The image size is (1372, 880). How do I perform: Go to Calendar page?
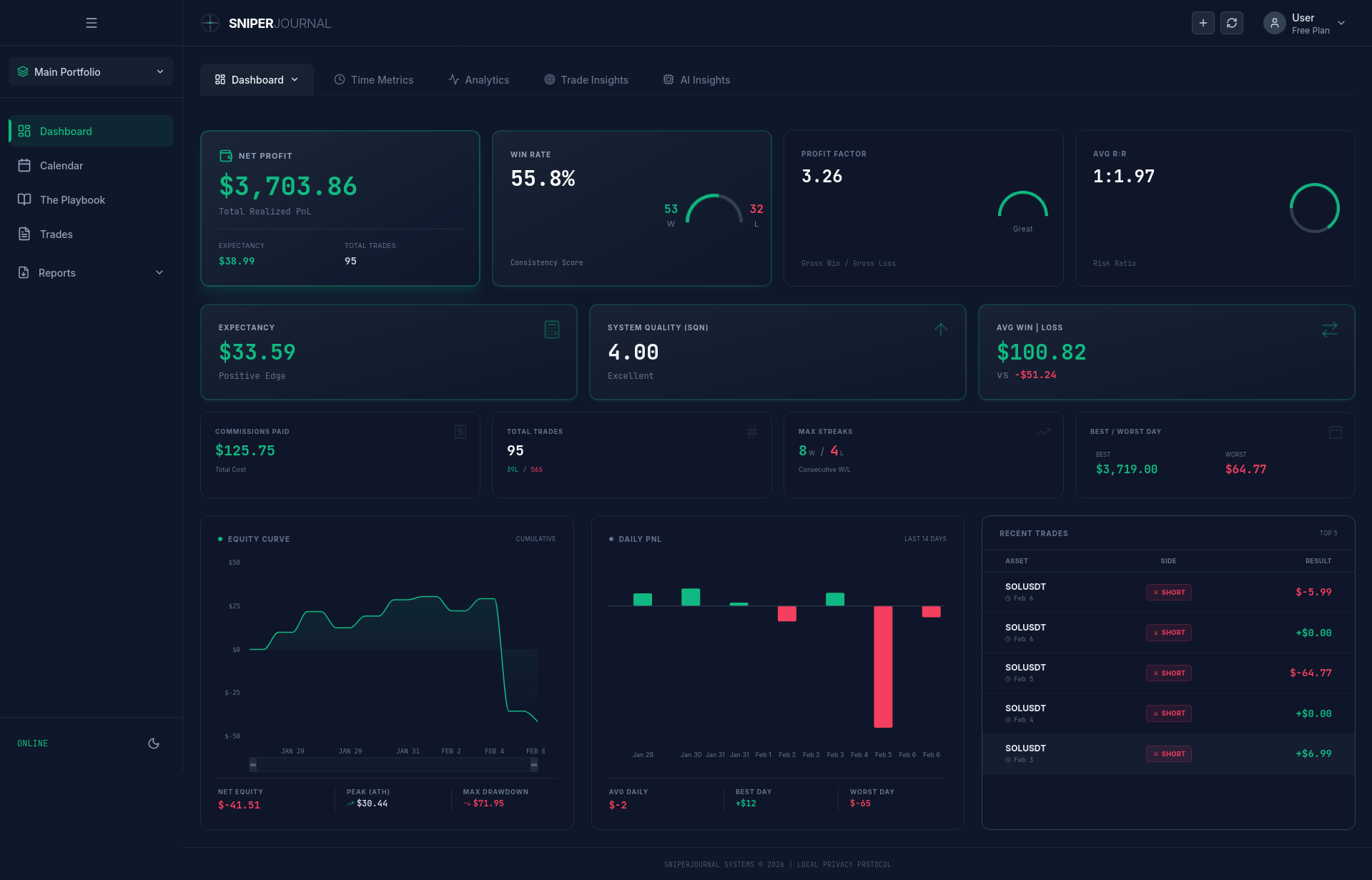point(91,165)
